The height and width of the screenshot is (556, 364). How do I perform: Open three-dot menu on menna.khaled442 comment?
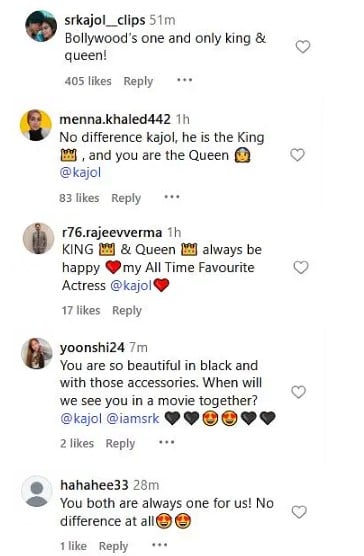(172, 197)
